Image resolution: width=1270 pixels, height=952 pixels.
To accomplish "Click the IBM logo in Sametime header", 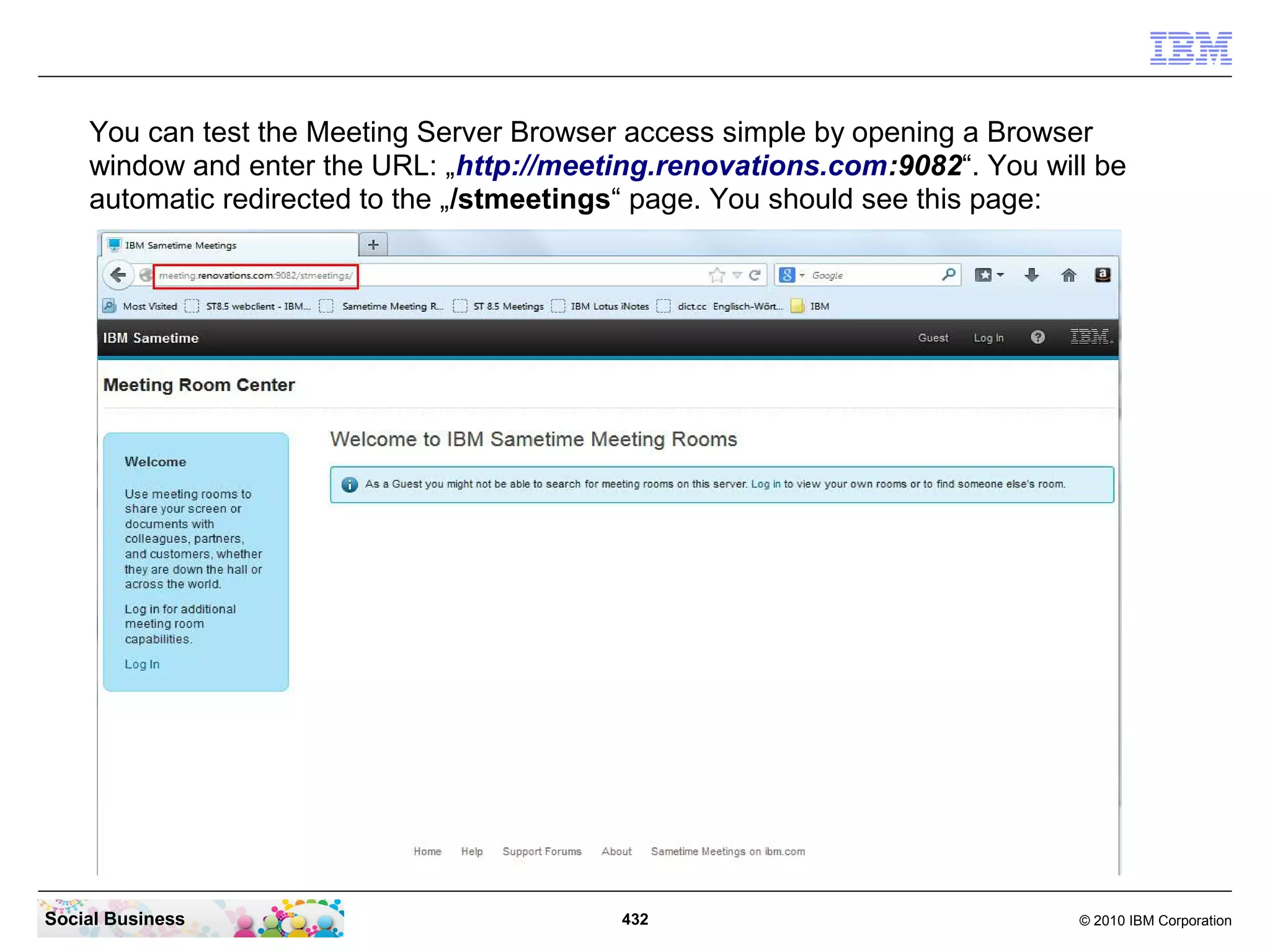I will click(x=1091, y=336).
